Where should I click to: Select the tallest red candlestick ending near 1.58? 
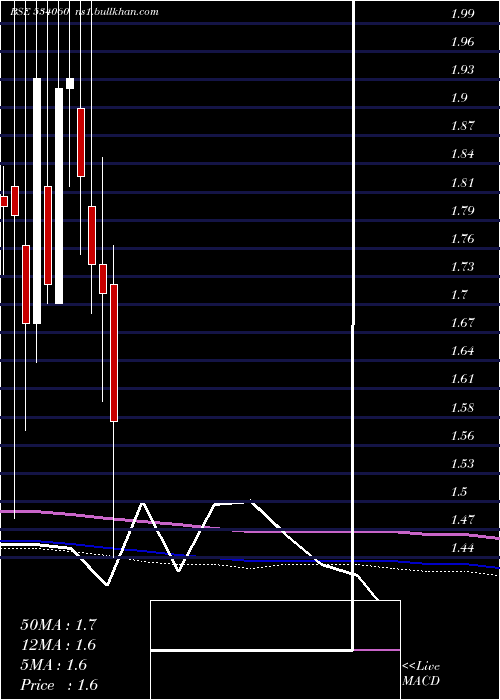pyautogui.click(x=114, y=353)
